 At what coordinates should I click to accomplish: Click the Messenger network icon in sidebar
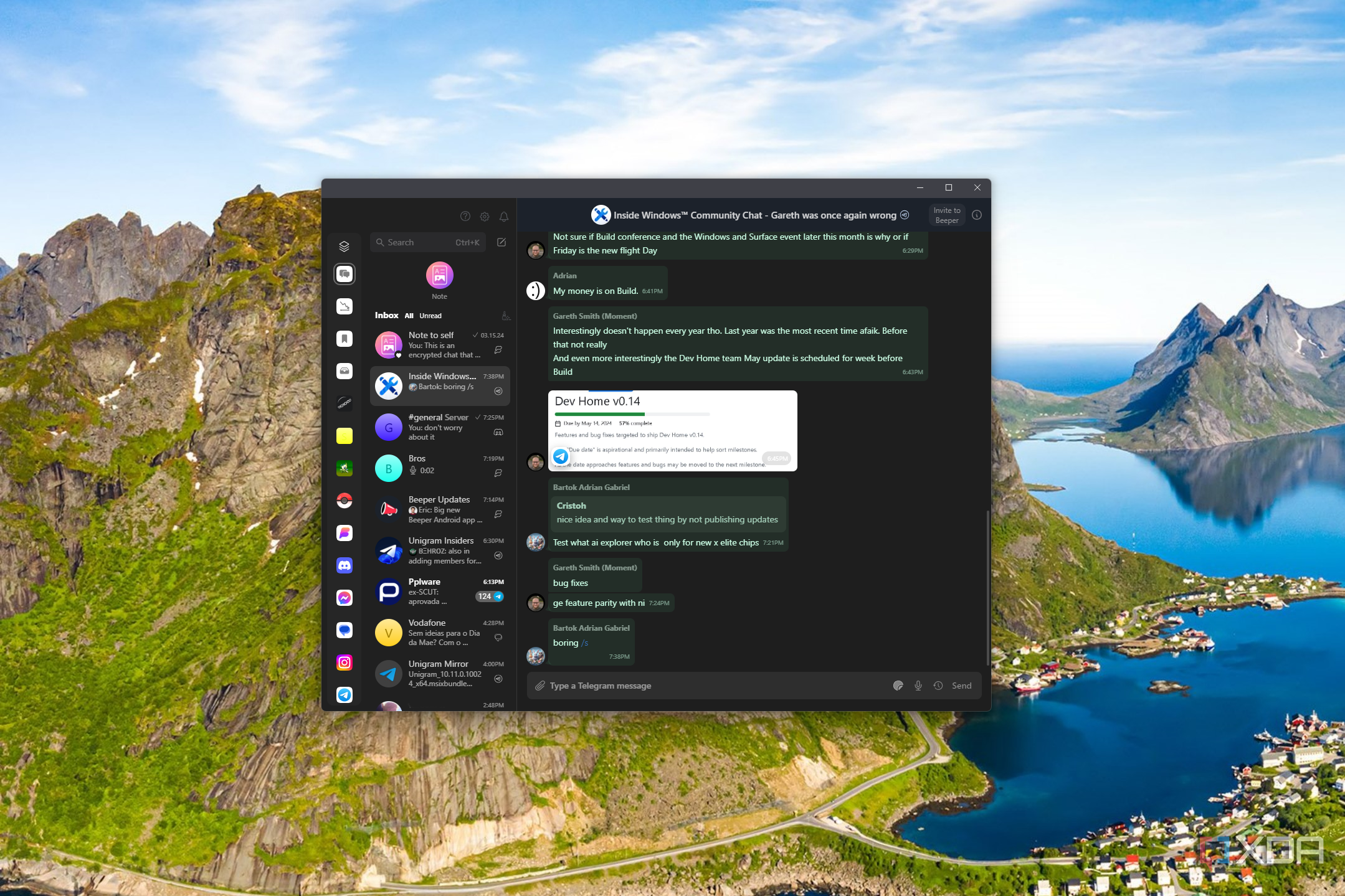coord(345,598)
